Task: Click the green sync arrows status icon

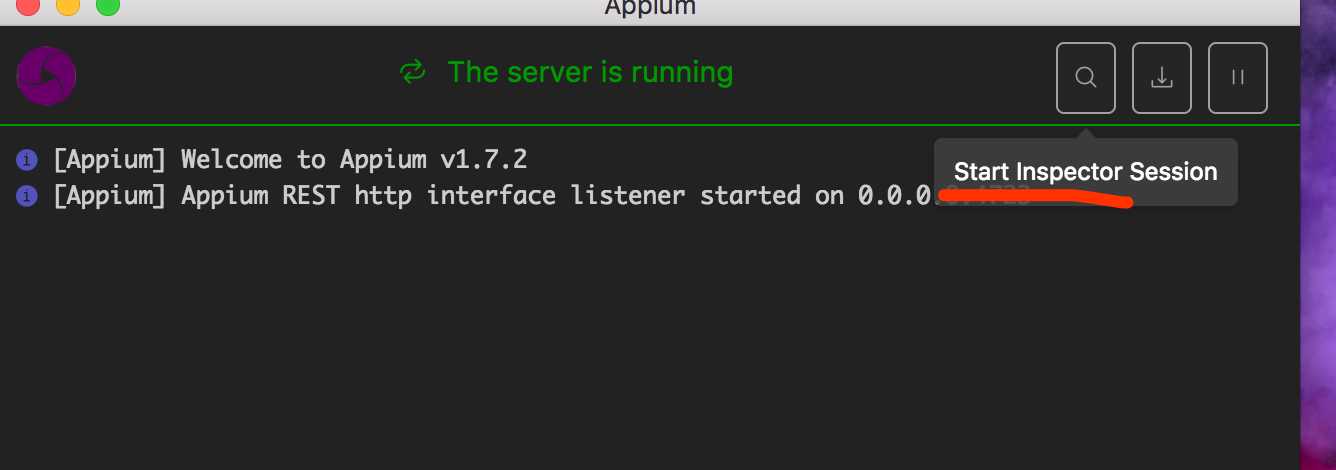Action: (x=412, y=72)
